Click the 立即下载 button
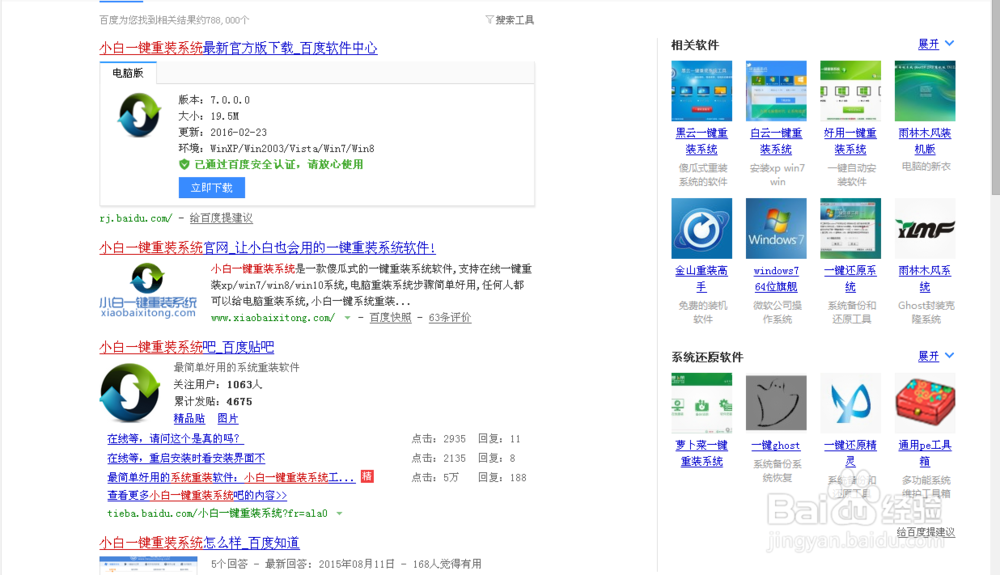 tap(212, 187)
